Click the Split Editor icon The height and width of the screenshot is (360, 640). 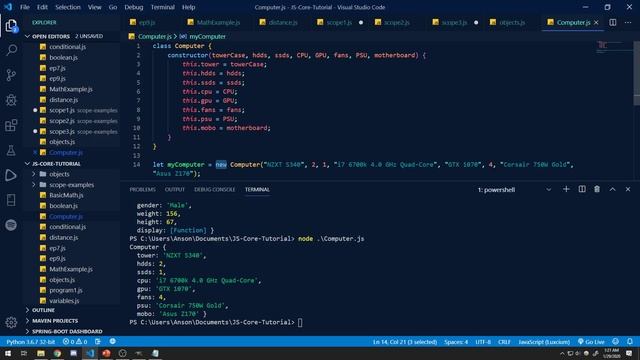click(613, 22)
